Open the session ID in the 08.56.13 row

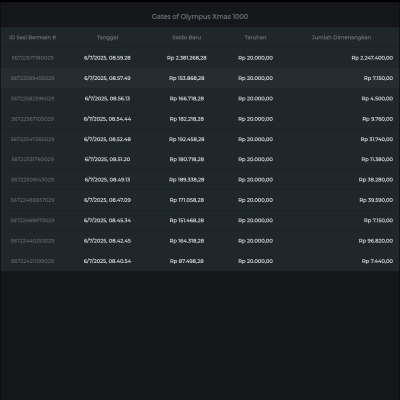(x=32, y=99)
